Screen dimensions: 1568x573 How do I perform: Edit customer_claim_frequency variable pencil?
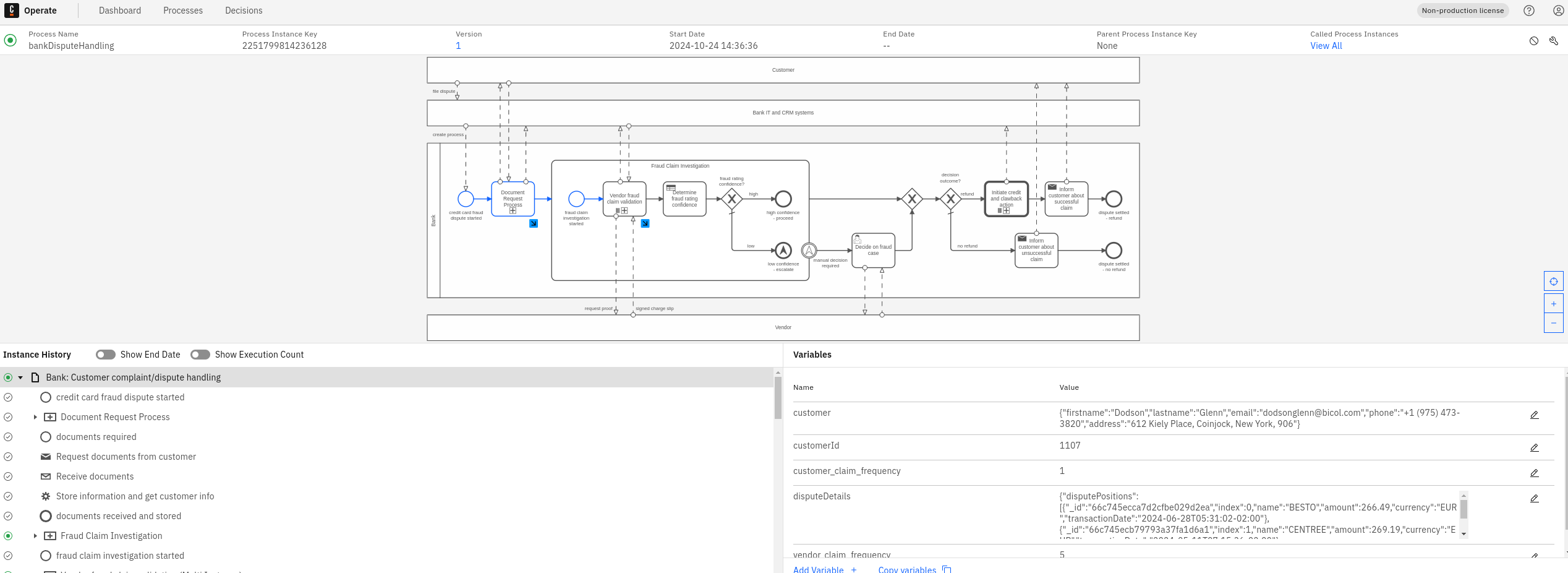pyautogui.click(x=1535, y=473)
